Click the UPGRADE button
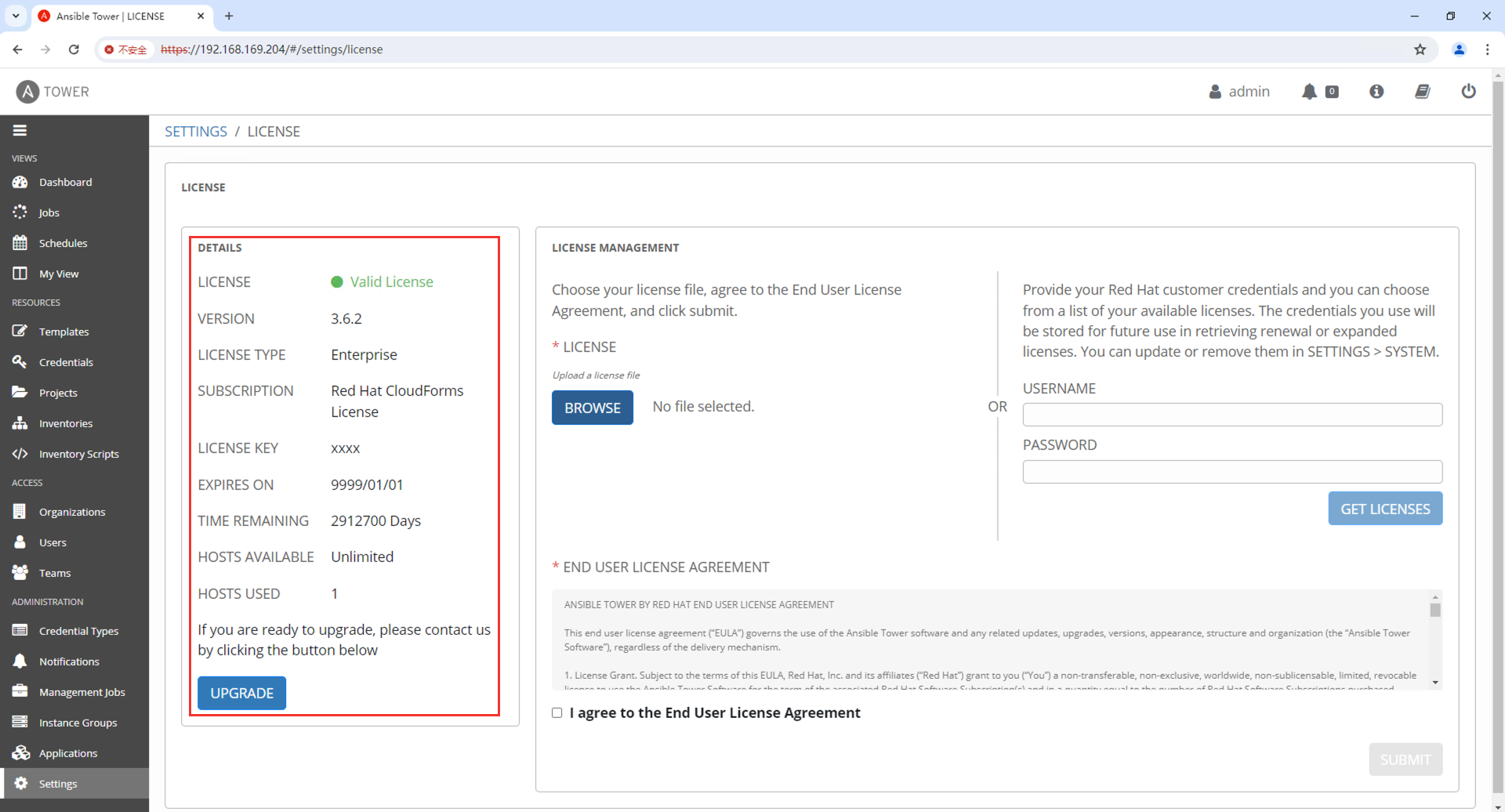This screenshot has width=1505, height=812. pyautogui.click(x=241, y=693)
